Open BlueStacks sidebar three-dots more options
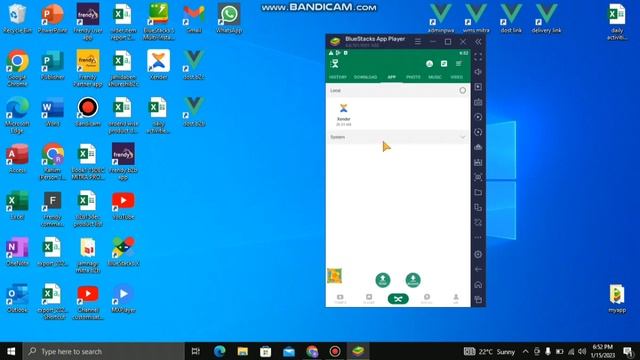The height and width of the screenshot is (360, 640). click(x=478, y=238)
